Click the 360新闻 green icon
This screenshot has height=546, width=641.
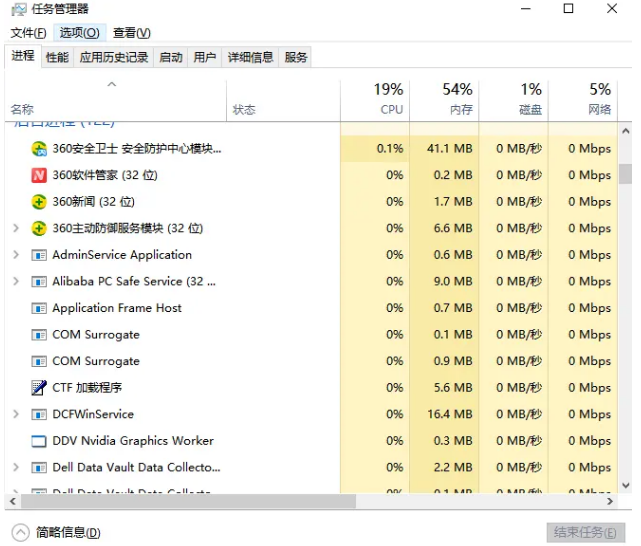[x=39, y=202]
